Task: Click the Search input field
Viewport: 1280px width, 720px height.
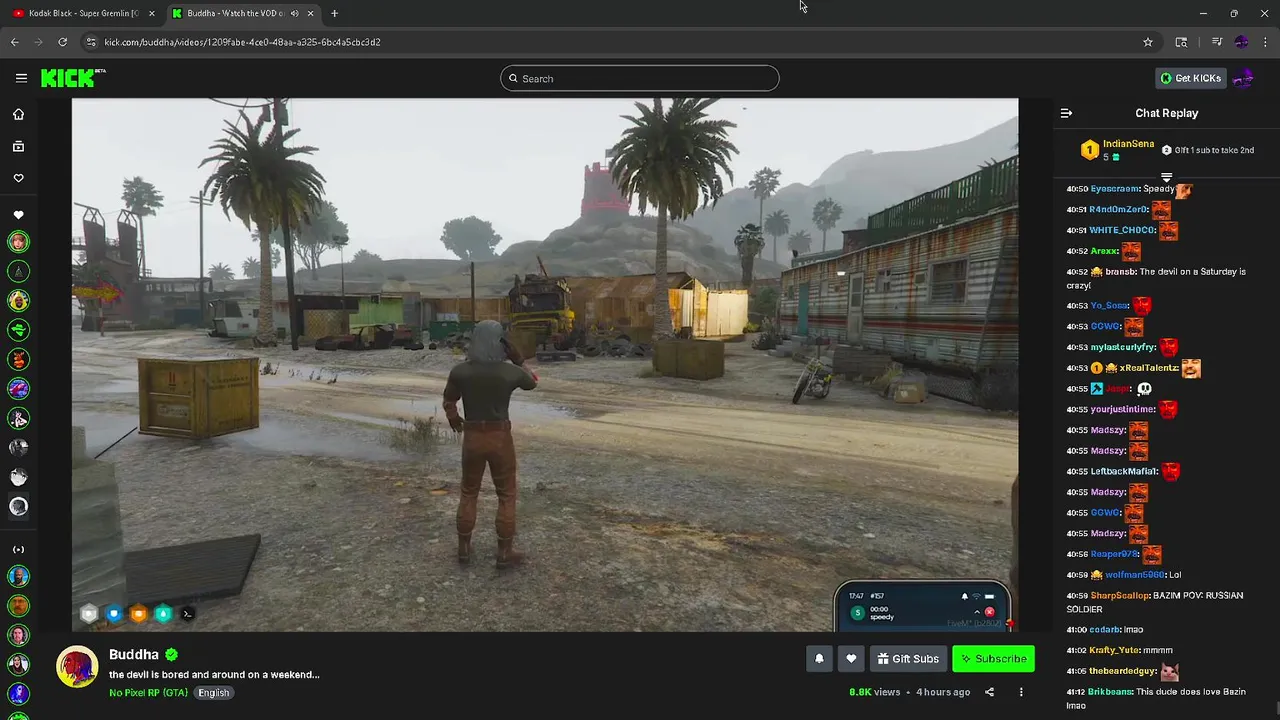Action: (x=640, y=78)
